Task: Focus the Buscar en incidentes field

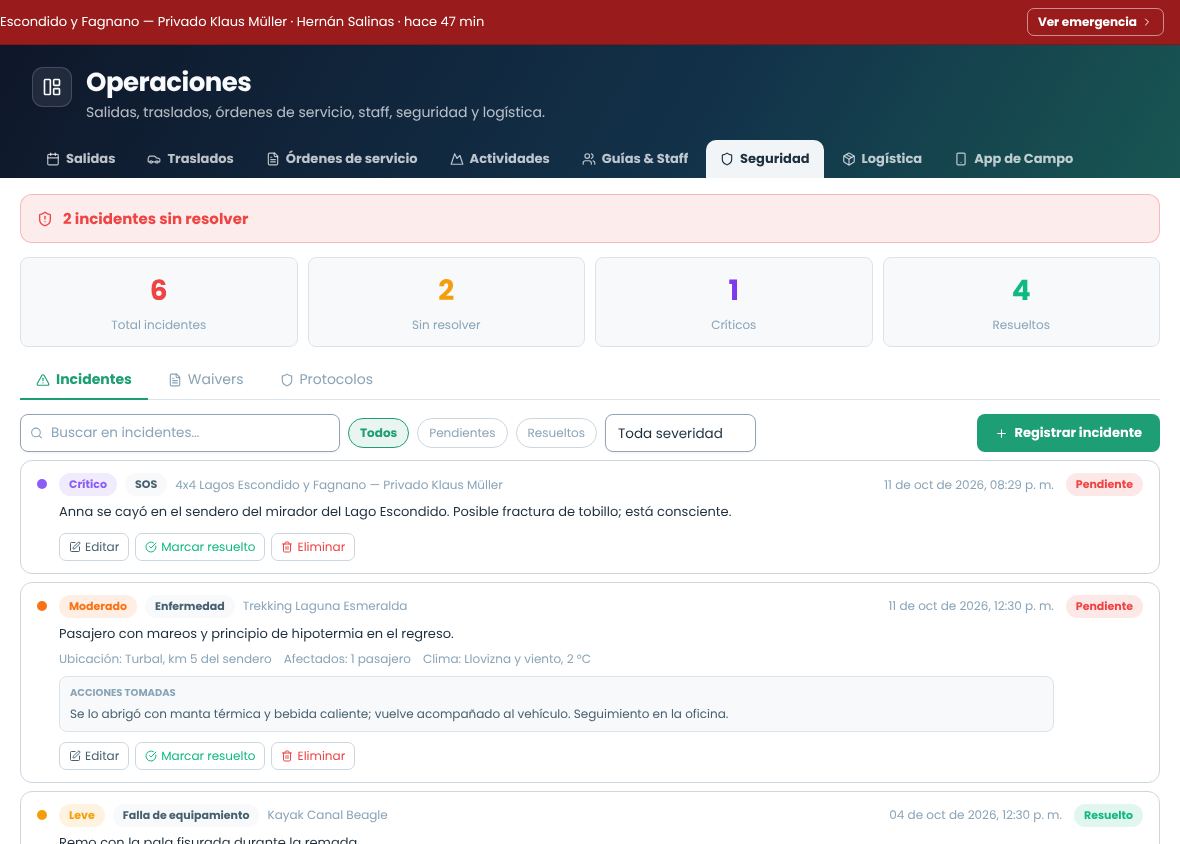Action: tap(180, 433)
